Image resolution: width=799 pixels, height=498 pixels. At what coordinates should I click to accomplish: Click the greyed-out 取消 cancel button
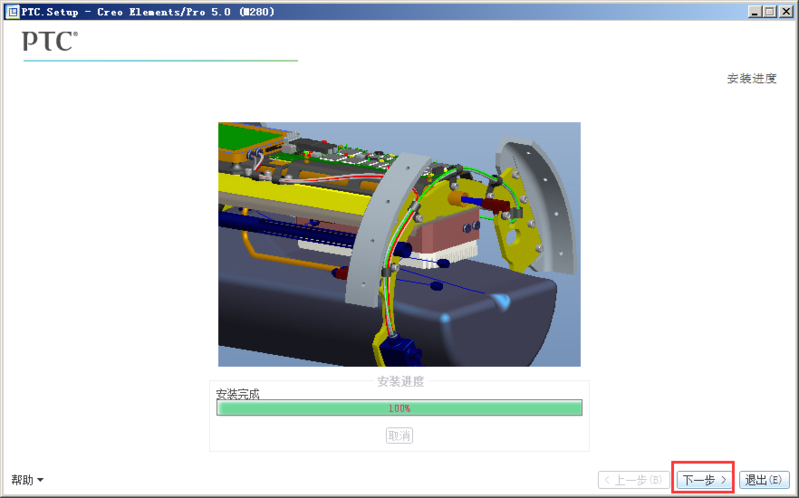coord(399,436)
